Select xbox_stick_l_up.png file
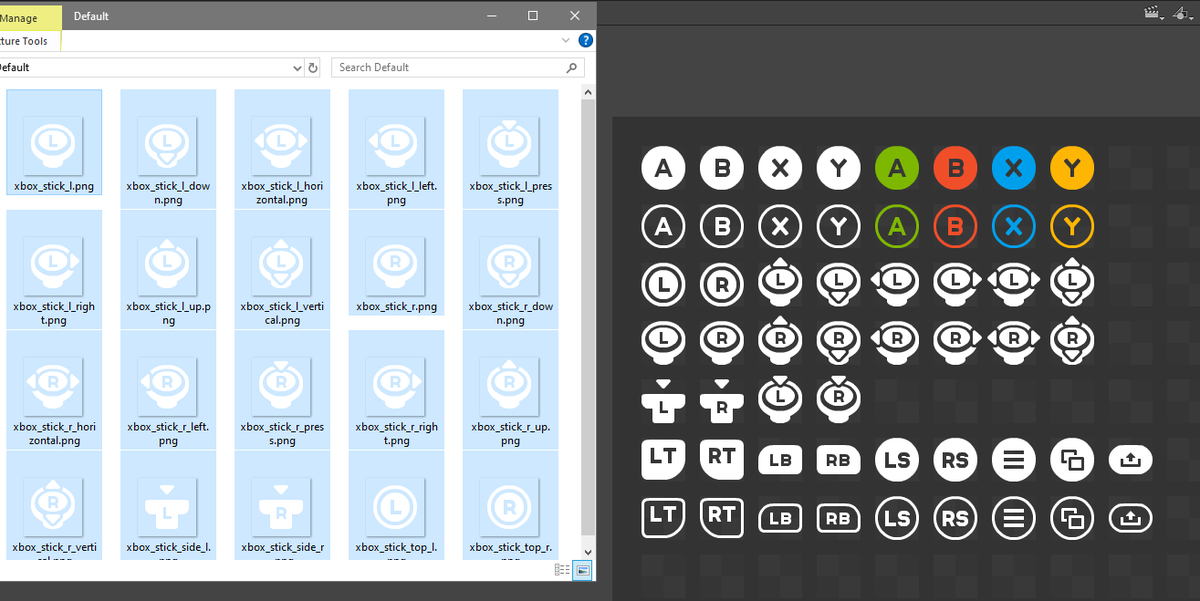 [x=168, y=268]
